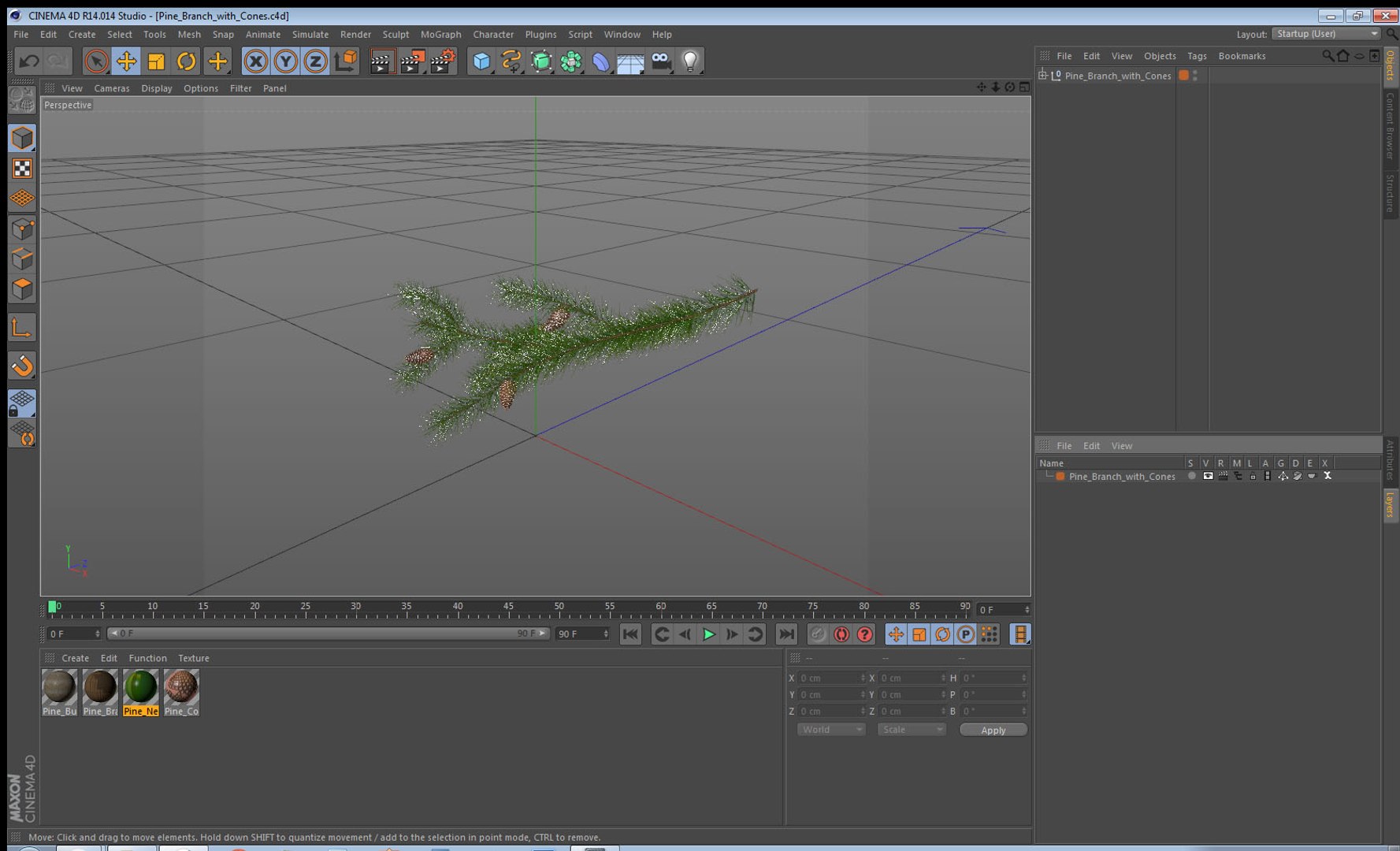Click the floor environment object icon

[x=631, y=61]
